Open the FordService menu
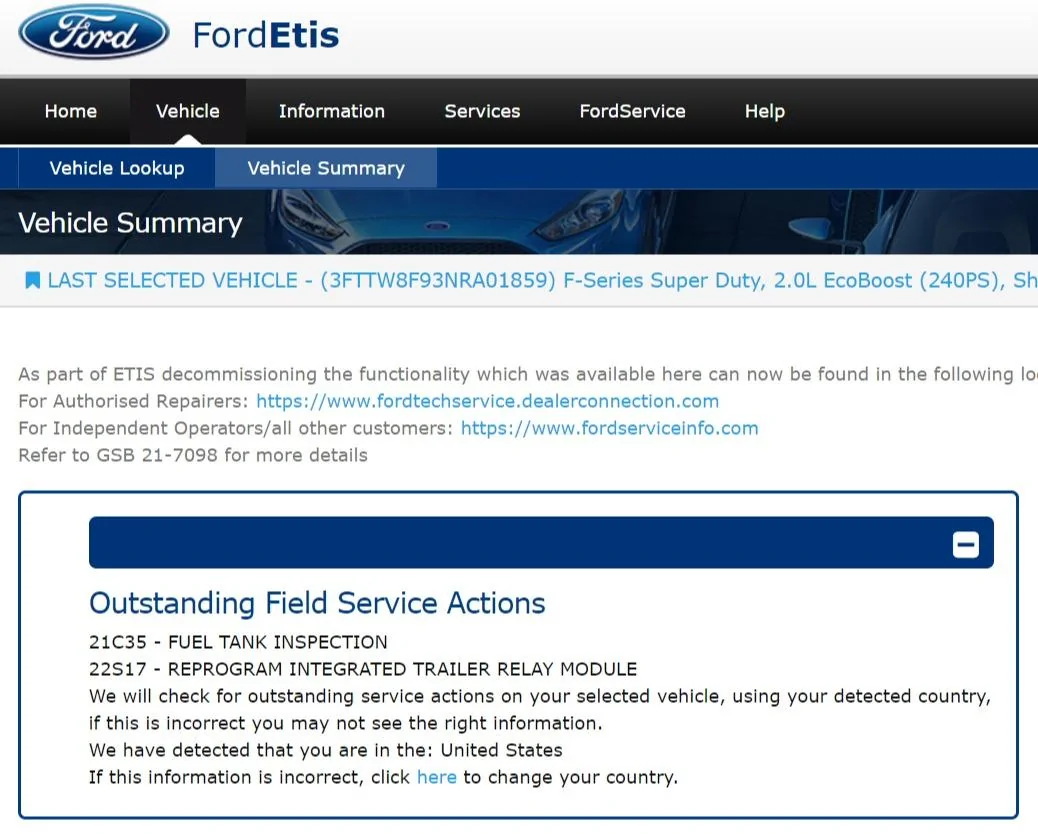Screen dimensions: 1038x834 pos(632,111)
